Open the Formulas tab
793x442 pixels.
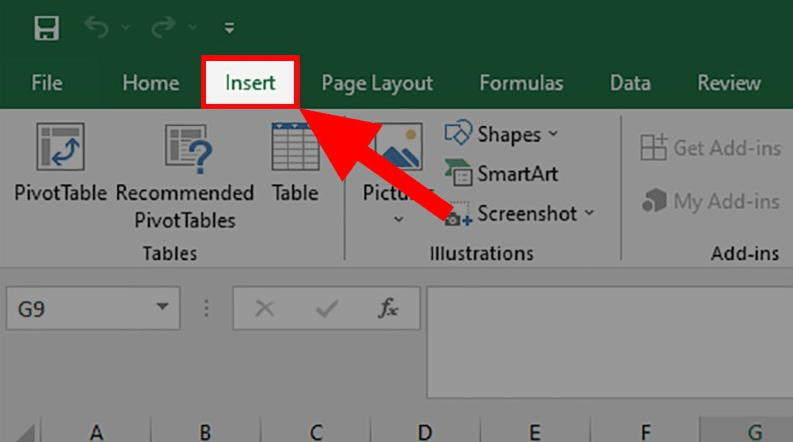point(521,83)
